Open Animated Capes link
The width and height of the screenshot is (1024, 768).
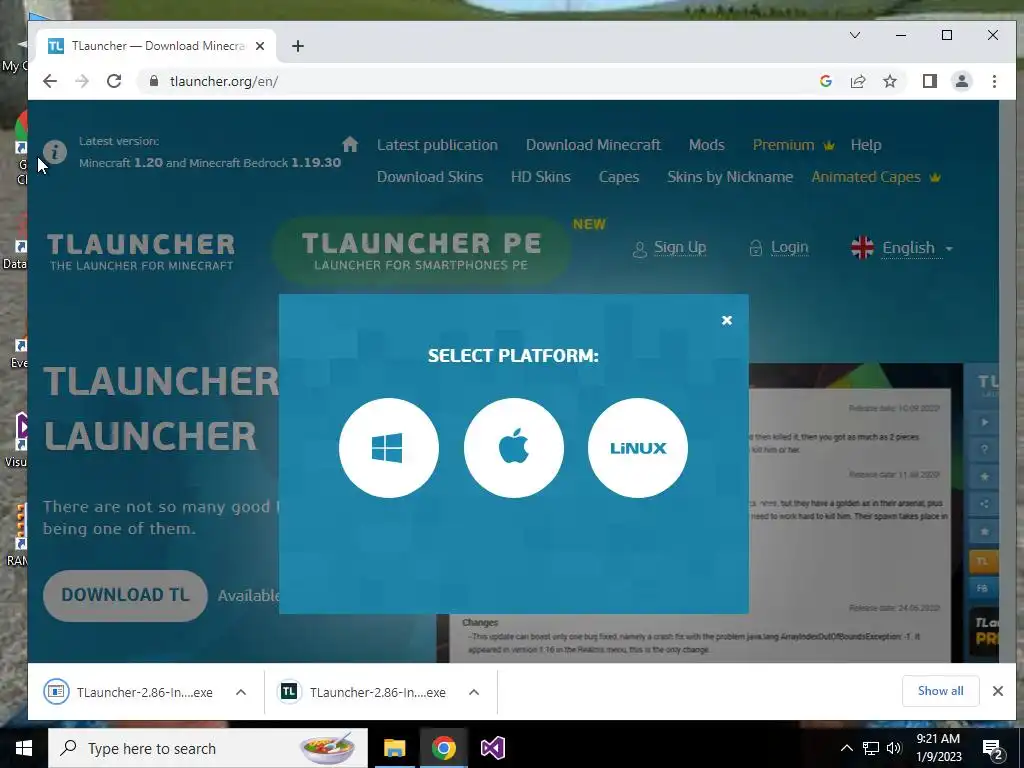[x=875, y=177]
